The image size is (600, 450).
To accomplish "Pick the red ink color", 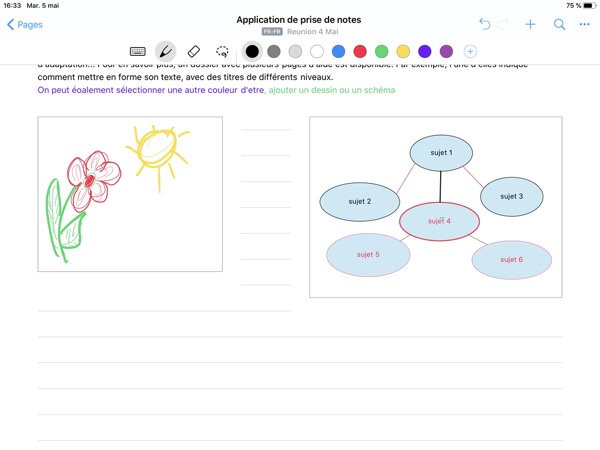I will (x=360, y=51).
